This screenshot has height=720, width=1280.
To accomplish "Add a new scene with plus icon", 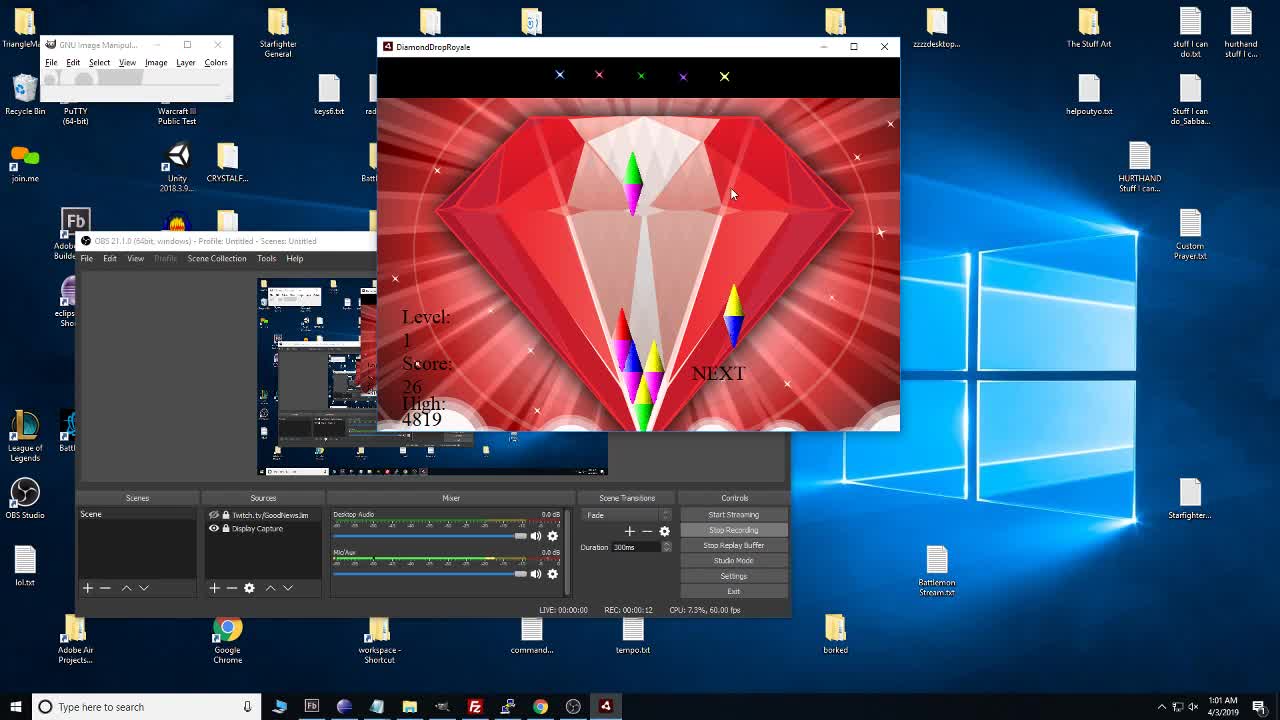I will (88, 588).
